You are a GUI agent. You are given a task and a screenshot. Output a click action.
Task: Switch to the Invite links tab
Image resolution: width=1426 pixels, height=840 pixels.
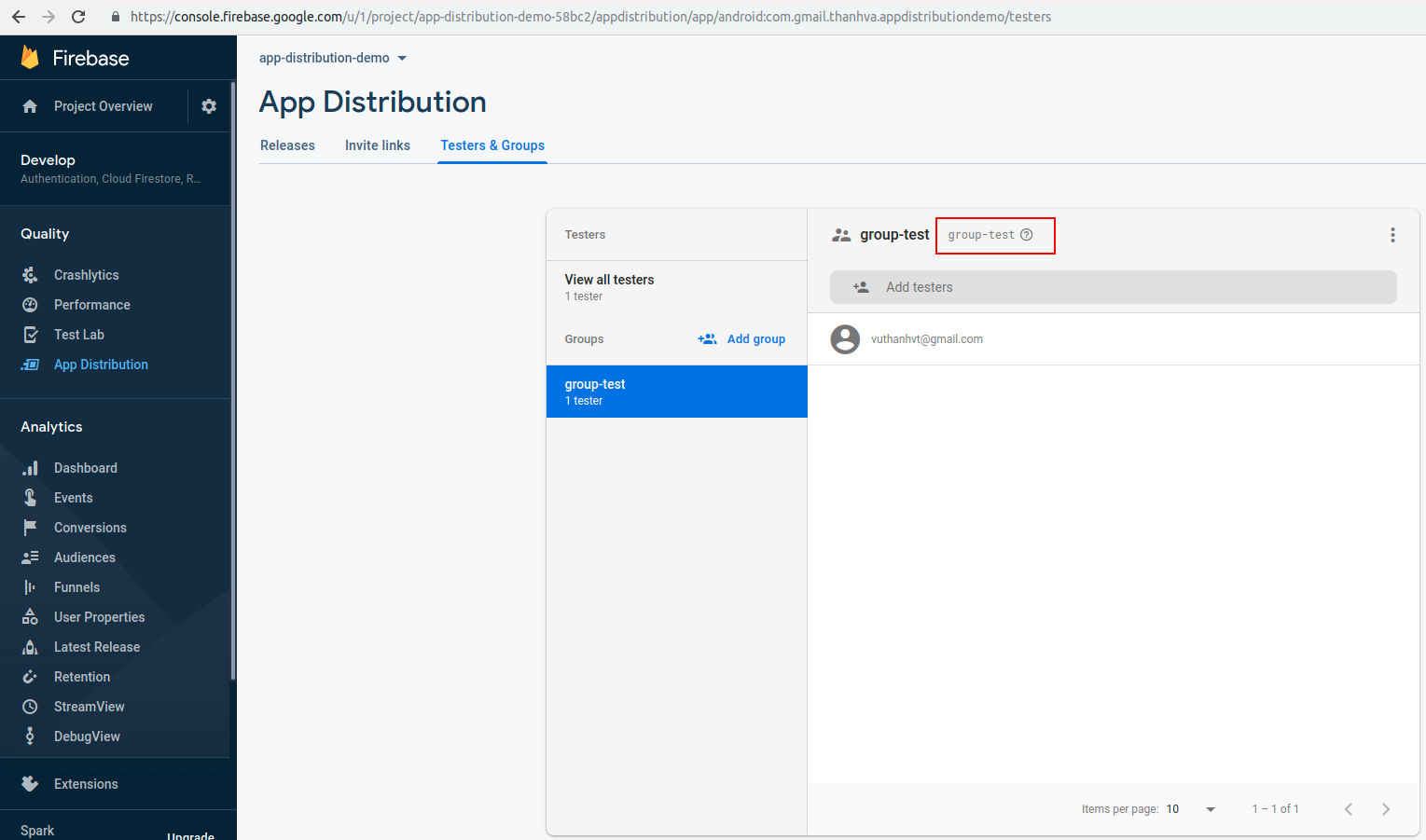click(377, 145)
